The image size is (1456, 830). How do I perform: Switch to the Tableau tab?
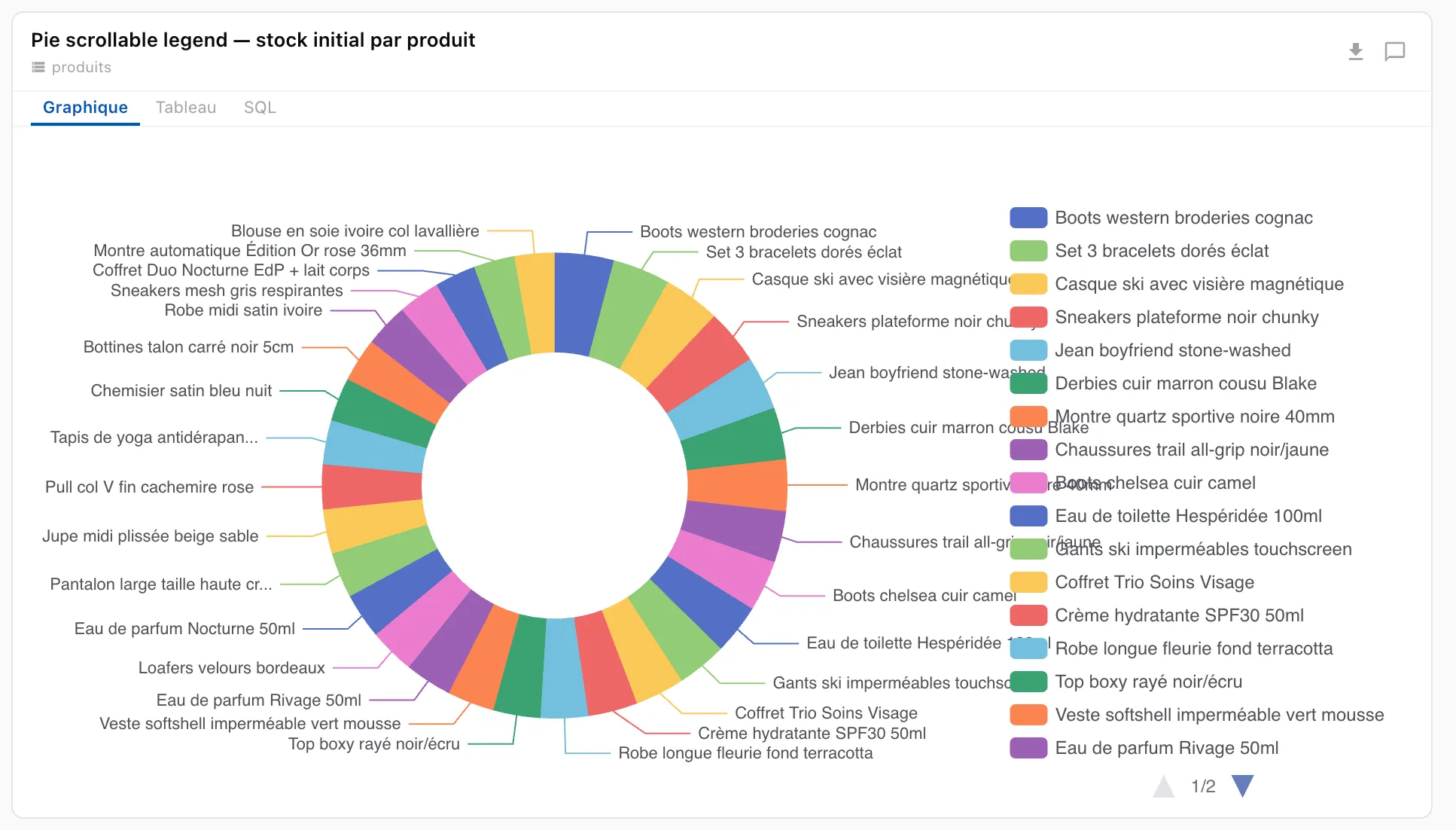click(x=186, y=108)
